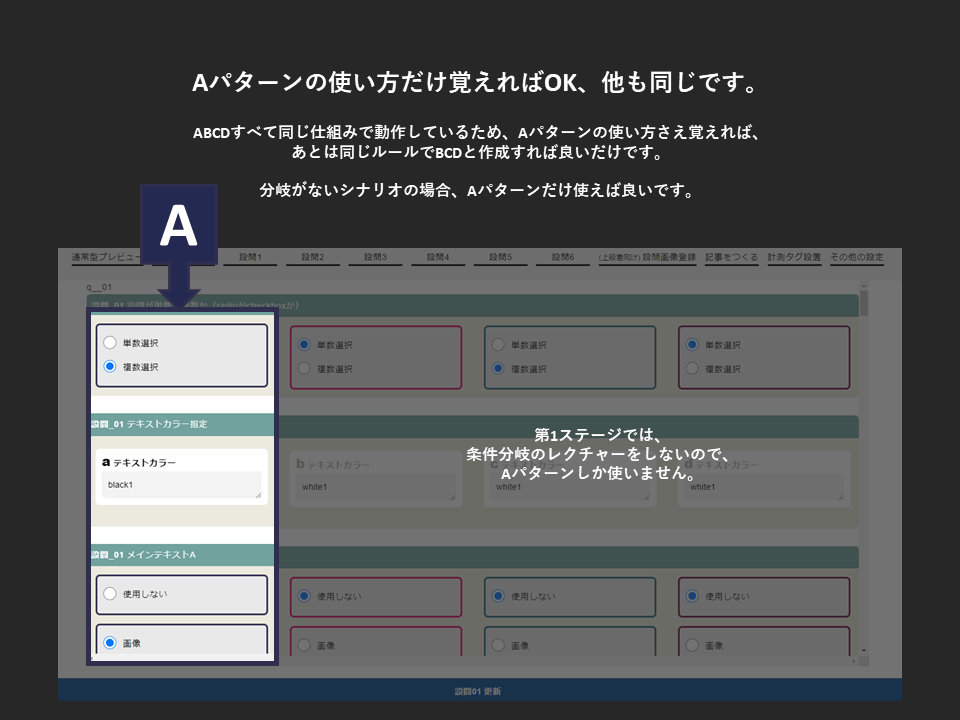The height and width of the screenshot is (720, 960).
Task: Choose 画像 option in the rightmost column
Action: pos(692,645)
